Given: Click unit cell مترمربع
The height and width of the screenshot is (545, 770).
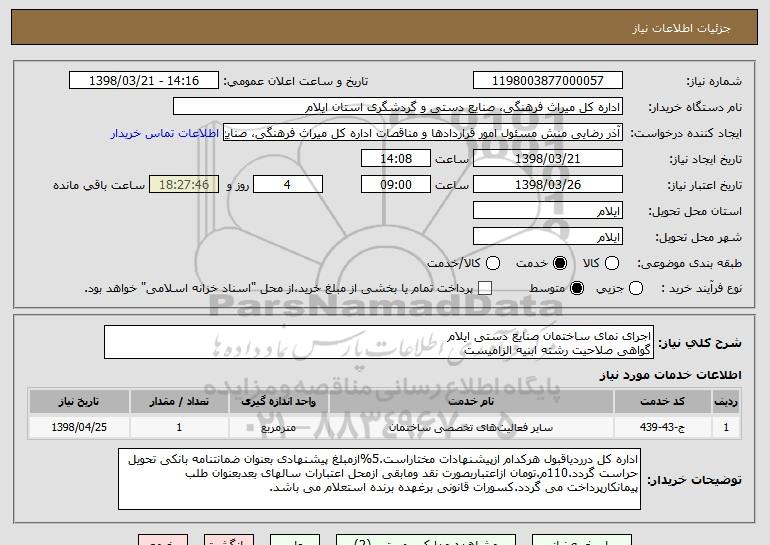Looking at the screenshot, I should (x=278, y=427).
